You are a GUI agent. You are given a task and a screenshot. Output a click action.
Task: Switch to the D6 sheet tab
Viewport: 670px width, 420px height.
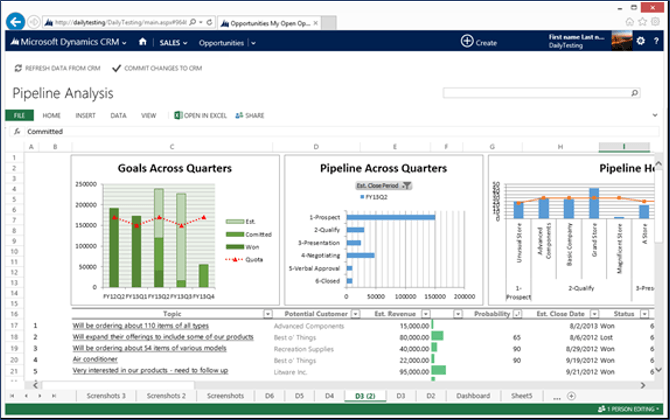(x=269, y=396)
